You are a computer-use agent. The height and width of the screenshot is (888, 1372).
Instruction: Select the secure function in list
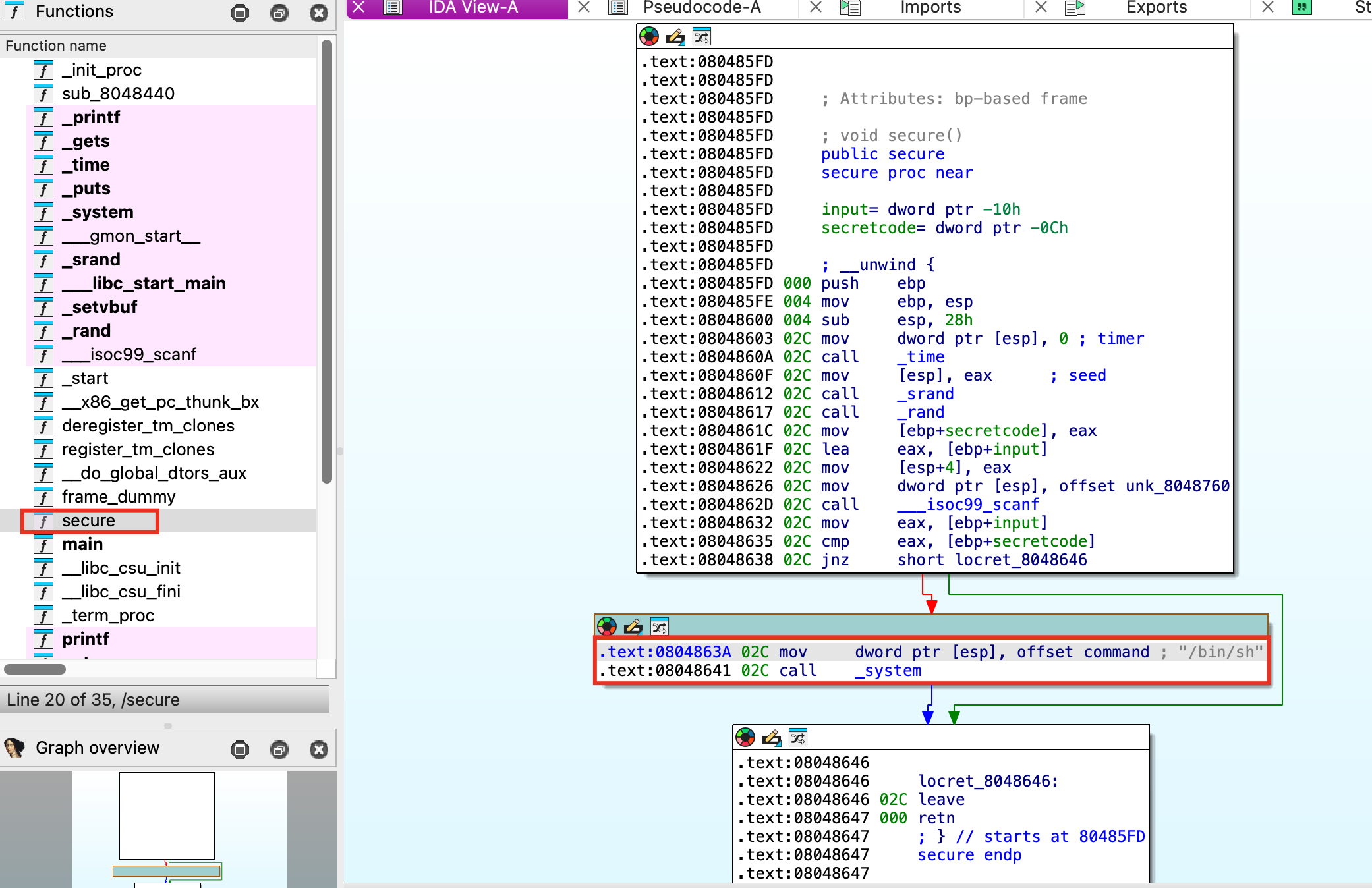pos(158,520)
